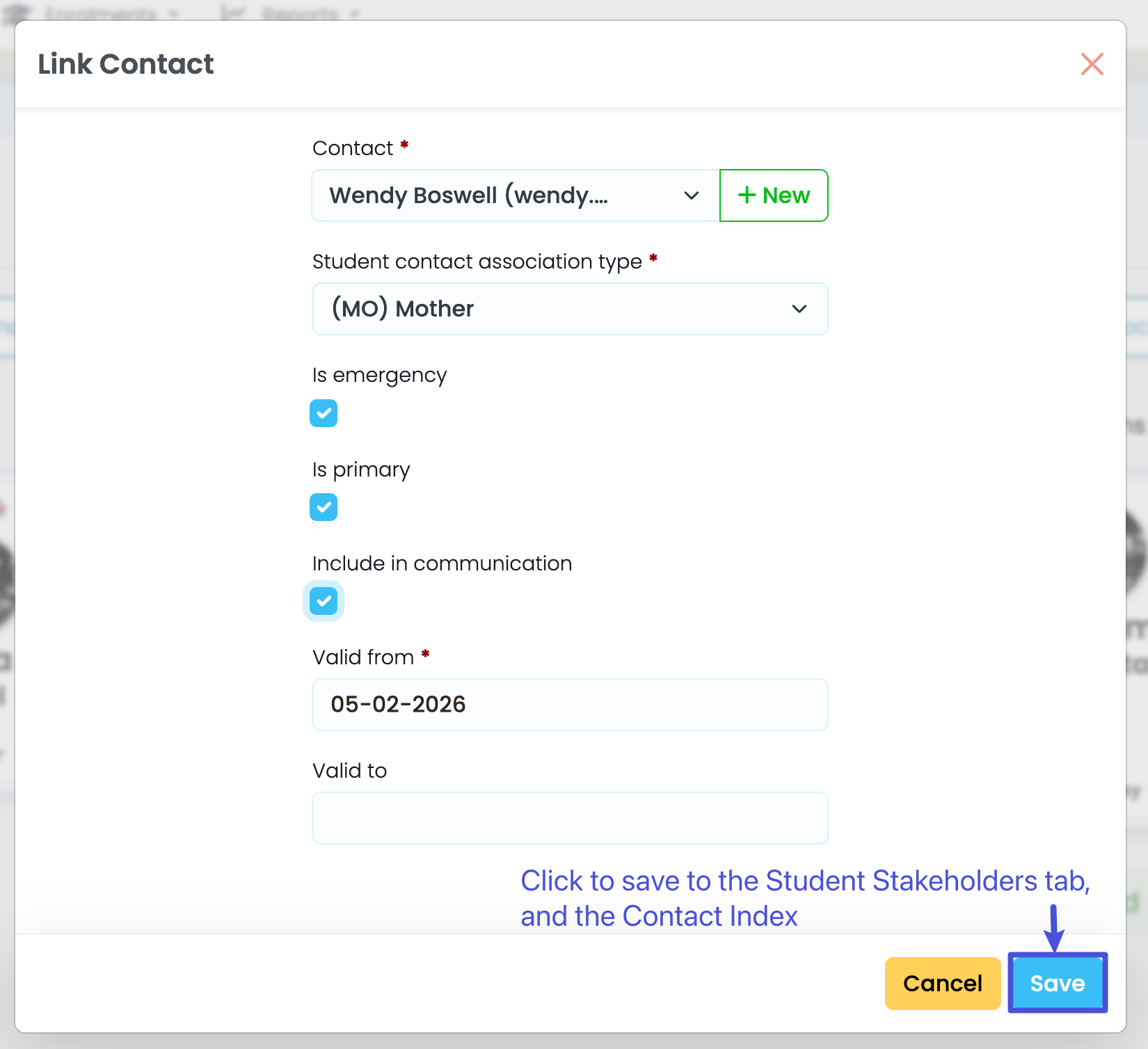Click the association type chevron arrow
Screen dimensions: 1148x1049
(799, 309)
